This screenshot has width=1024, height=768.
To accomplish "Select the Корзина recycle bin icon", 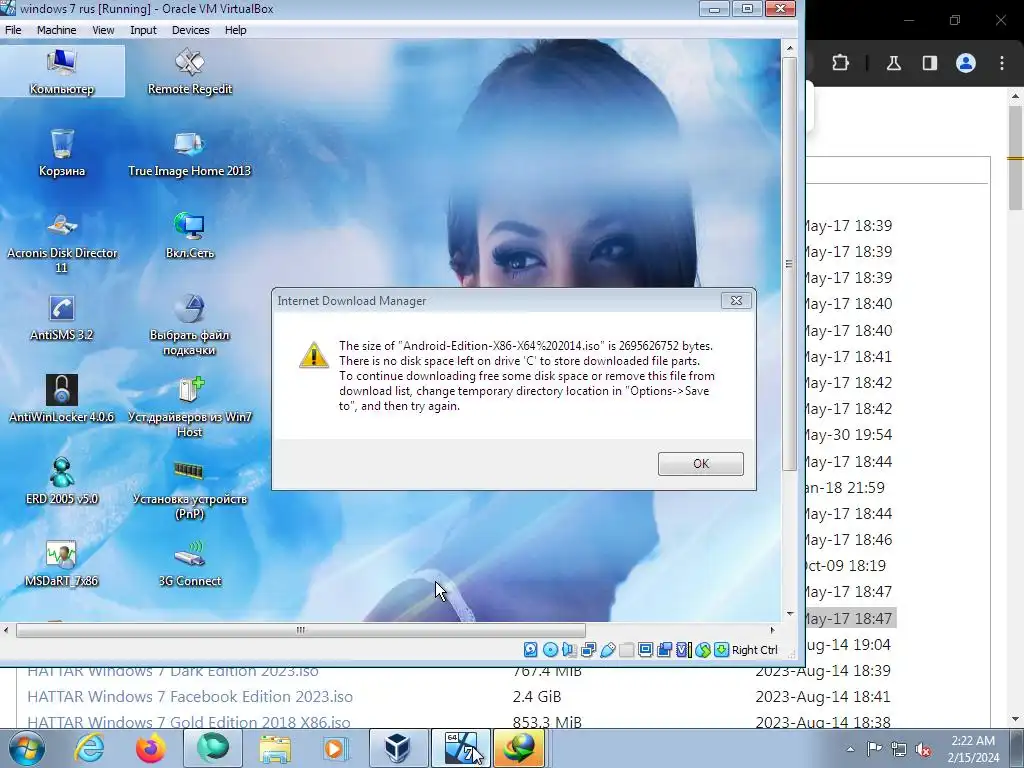I will (62, 153).
